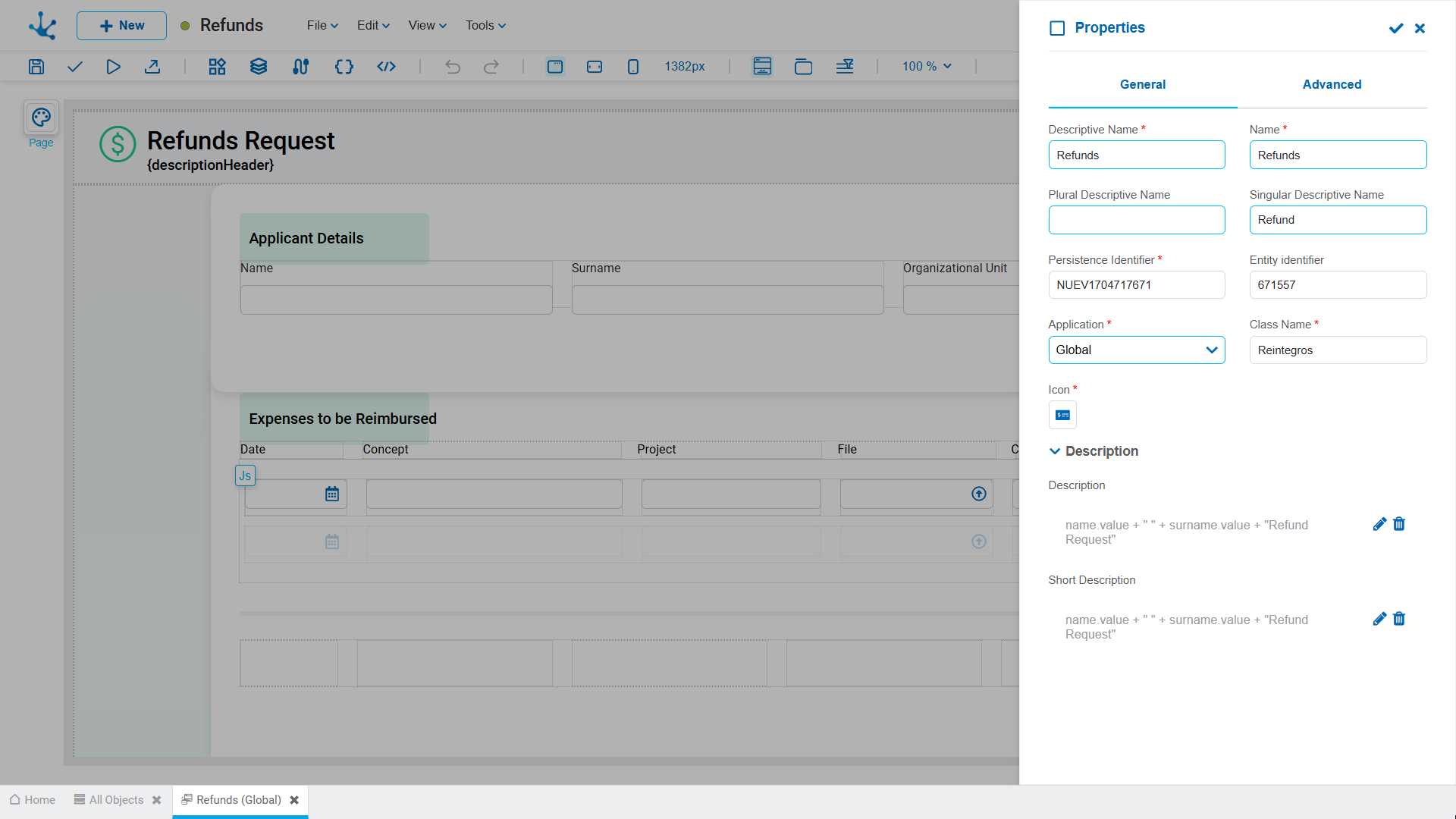Click the code view icon in toolbar
The height and width of the screenshot is (819, 1456).
click(386, 66)
